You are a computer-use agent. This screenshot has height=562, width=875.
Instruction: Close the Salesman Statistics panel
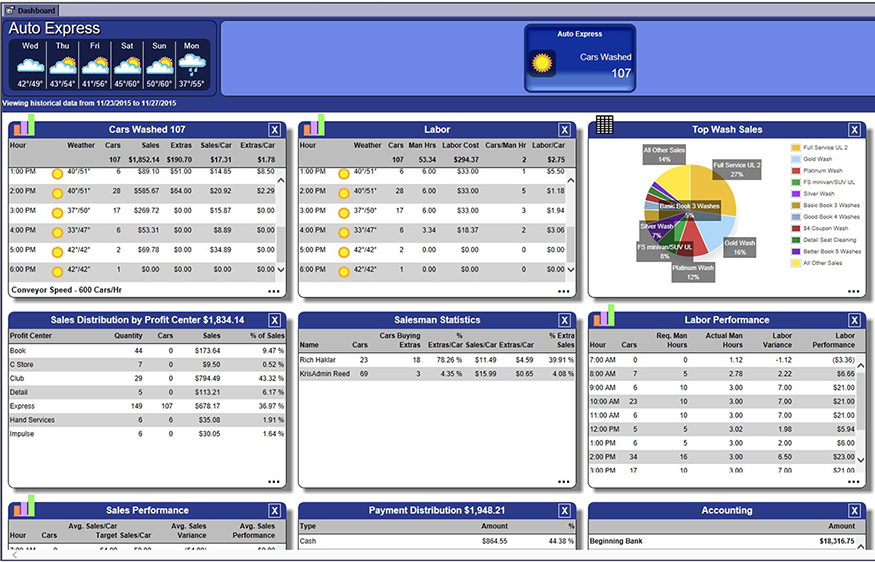point(564,321)
